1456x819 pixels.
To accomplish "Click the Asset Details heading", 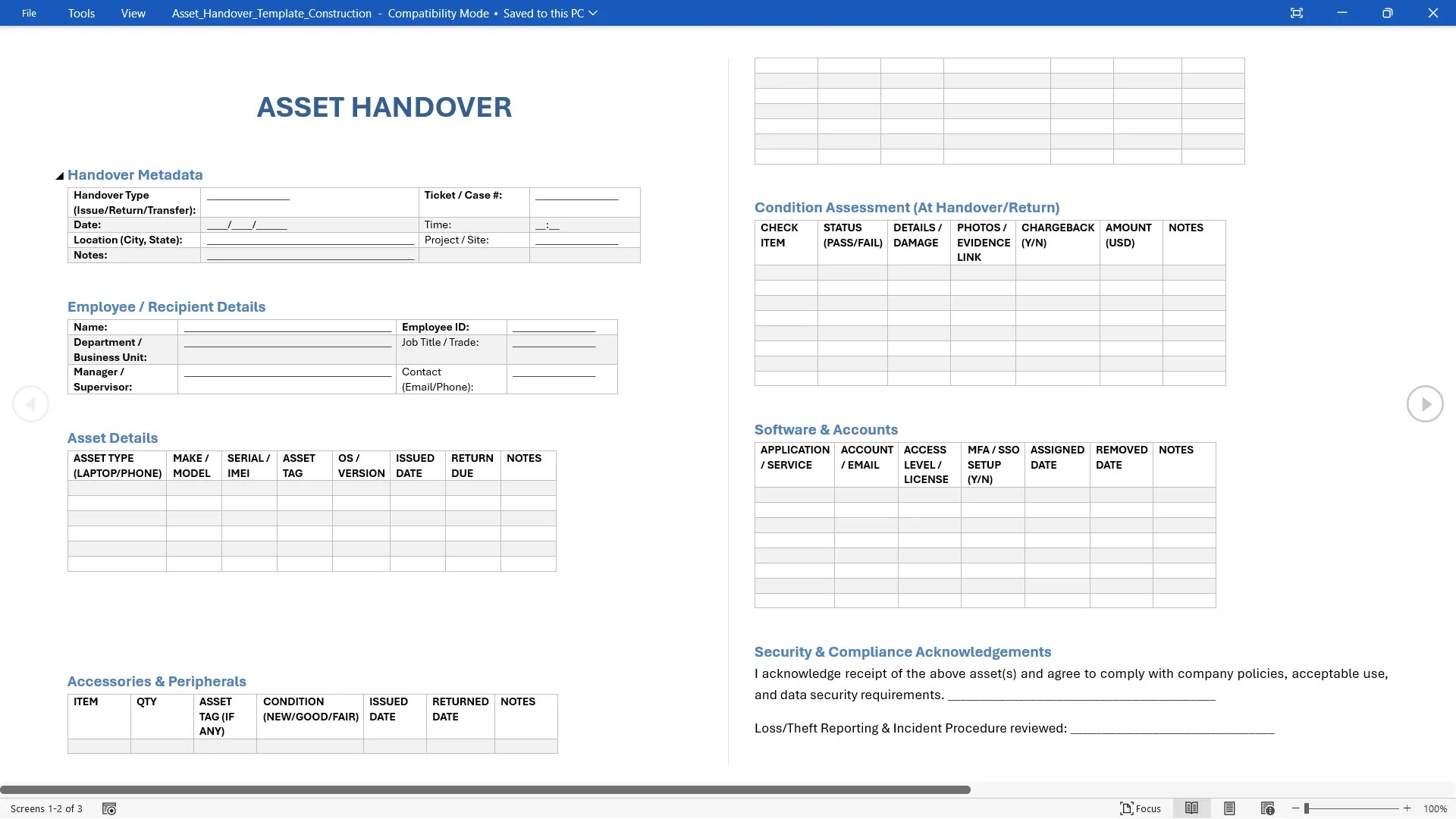I will tap(112, 438).
